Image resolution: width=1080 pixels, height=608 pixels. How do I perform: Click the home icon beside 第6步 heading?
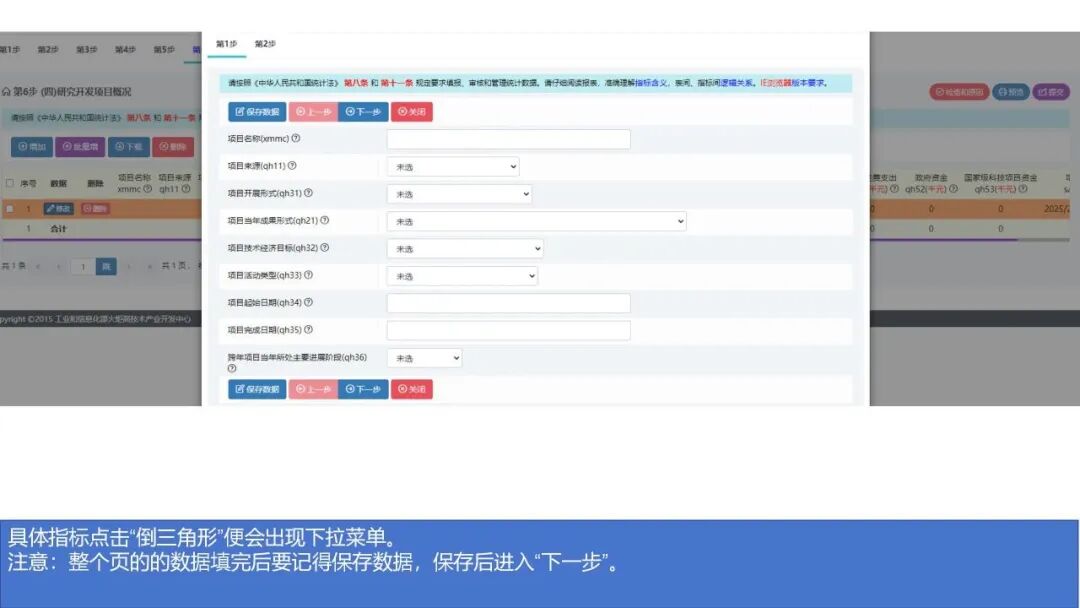click(x=9, y=90)
